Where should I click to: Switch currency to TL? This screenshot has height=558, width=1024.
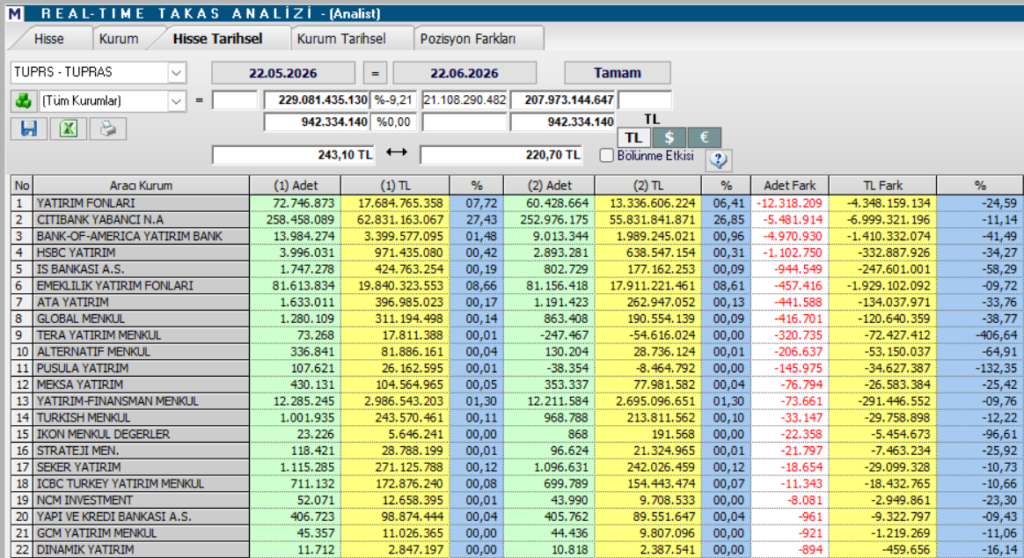(x=633, y=138)
